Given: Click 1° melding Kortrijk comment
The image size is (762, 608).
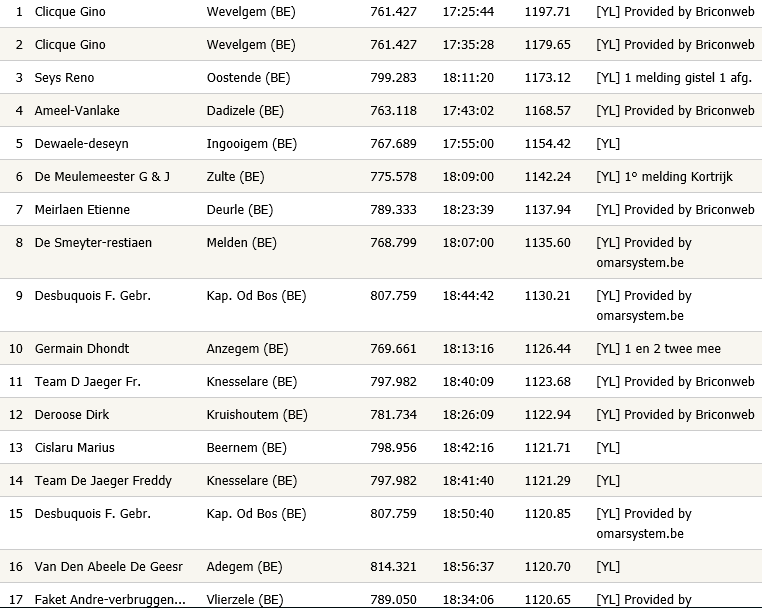Looking at the screenshot, I should pos(678,177).
